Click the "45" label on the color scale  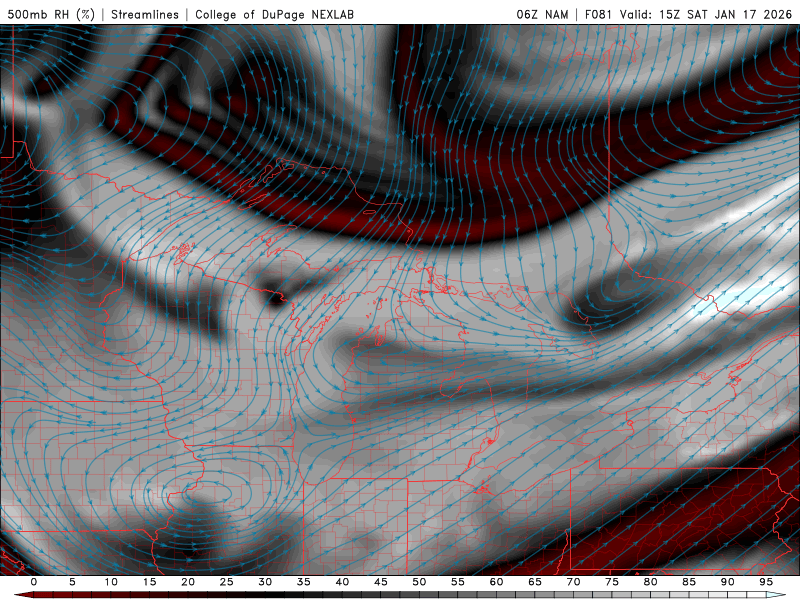(x=381, y=582)
